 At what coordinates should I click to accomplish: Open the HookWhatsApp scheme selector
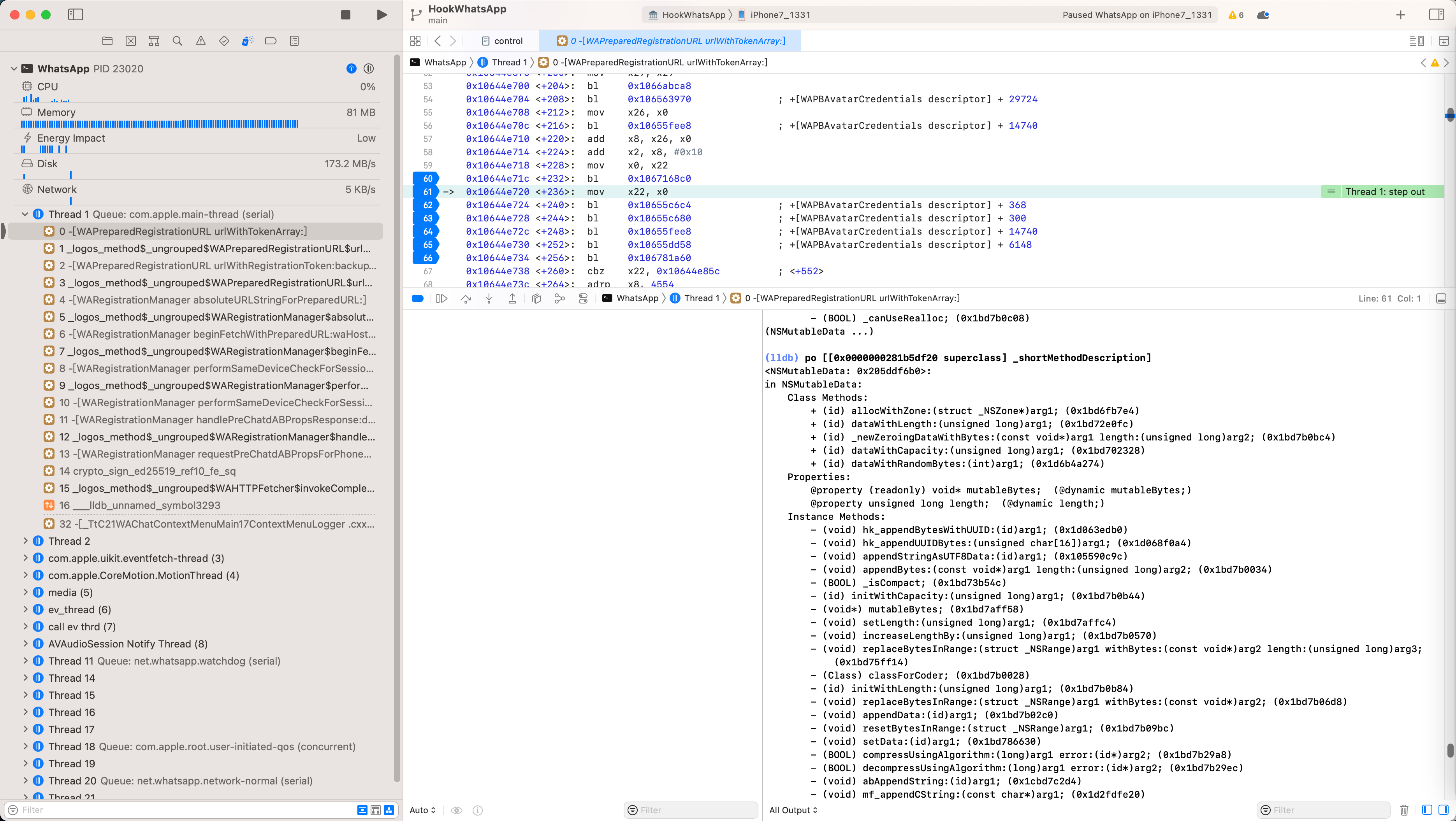pyautogui.click(x=687, y=15)
